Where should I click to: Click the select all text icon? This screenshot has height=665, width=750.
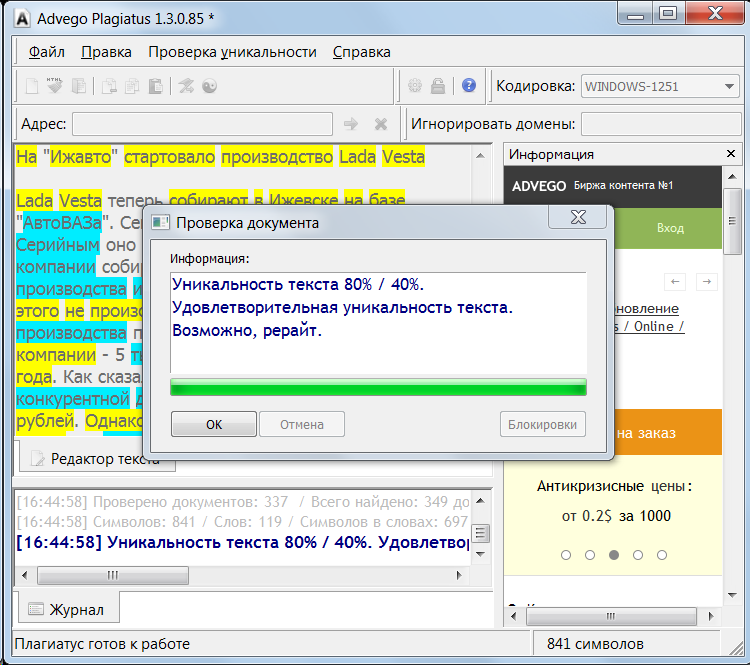79,86
